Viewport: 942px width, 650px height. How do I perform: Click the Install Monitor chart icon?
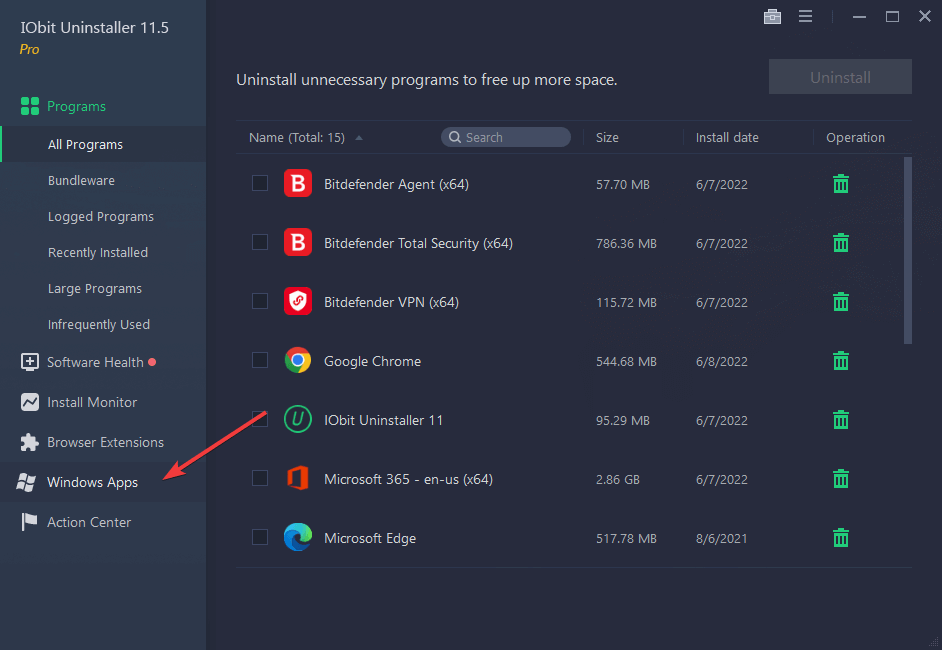[x=29, y=402]
